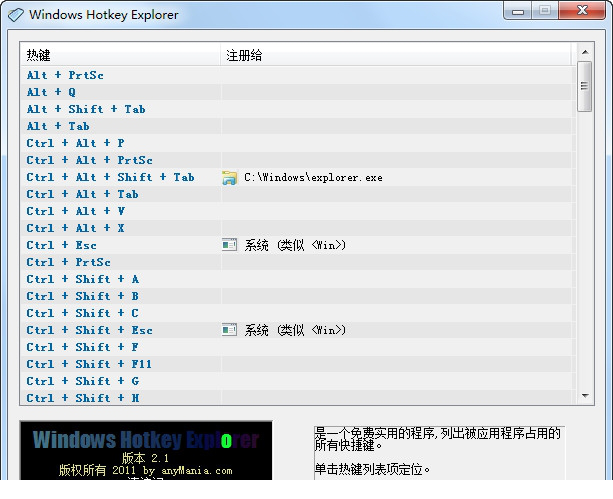Close the Windows Hotkey Explorer window
This screenshot has height=499, width=613.
tap(582, 11)
